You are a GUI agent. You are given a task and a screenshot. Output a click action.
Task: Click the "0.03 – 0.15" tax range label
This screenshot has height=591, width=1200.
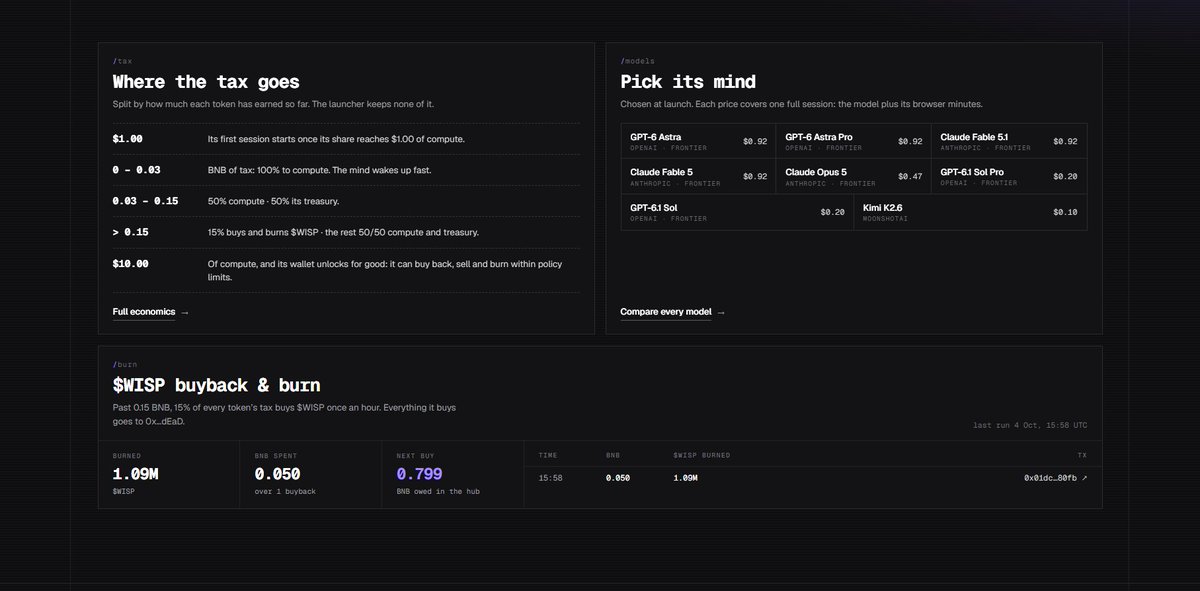pos(146,201)
